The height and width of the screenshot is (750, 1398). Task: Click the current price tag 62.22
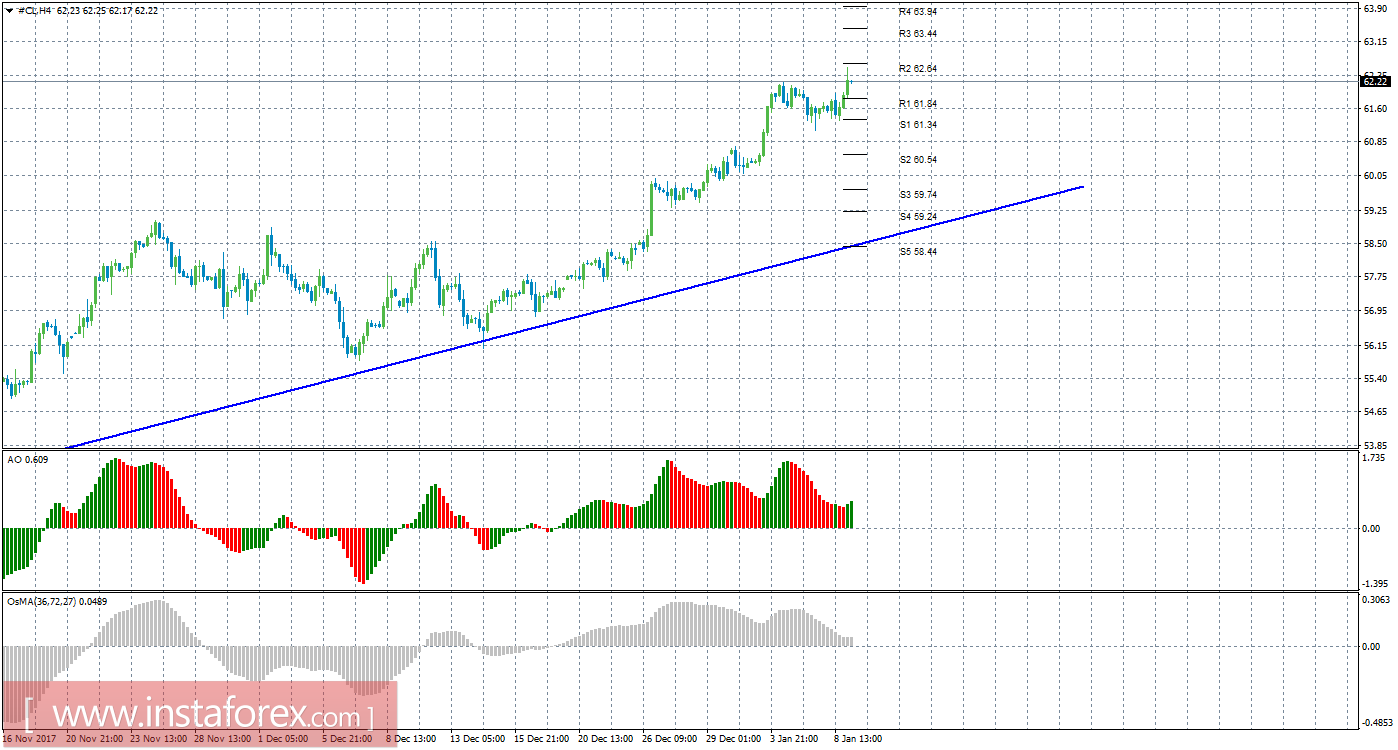tap(1375, 82)
